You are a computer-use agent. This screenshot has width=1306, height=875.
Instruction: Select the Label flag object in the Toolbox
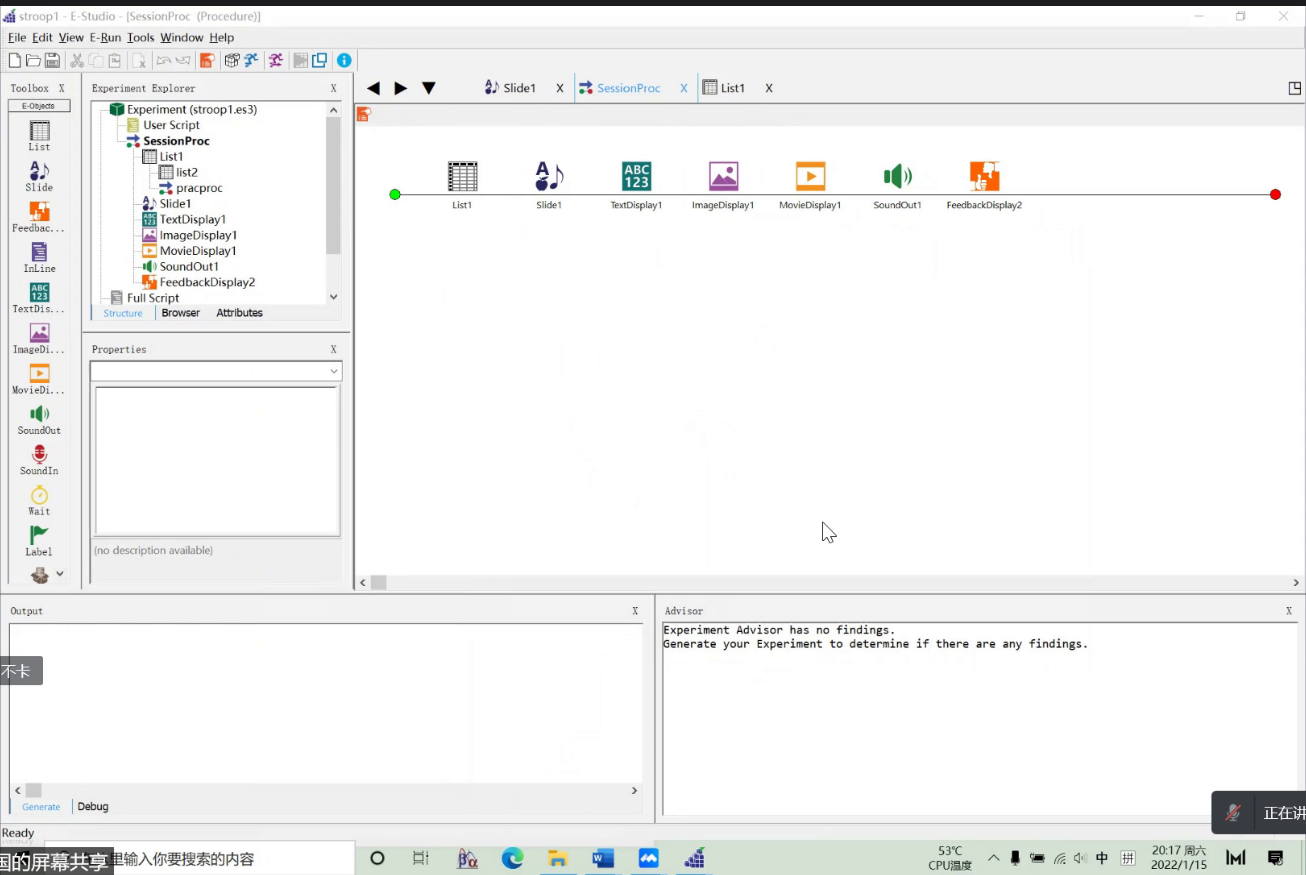[39, 537]
